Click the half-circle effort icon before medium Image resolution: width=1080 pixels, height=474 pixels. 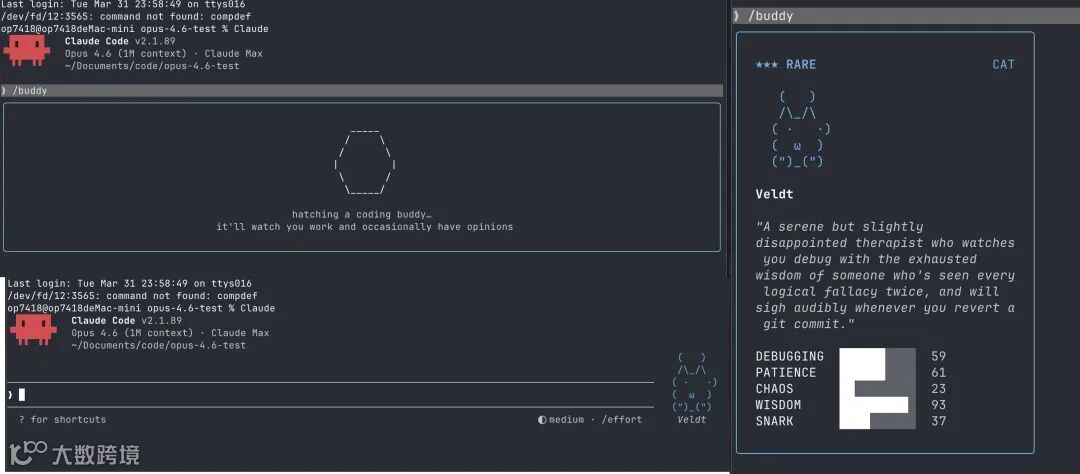(543, 420)
